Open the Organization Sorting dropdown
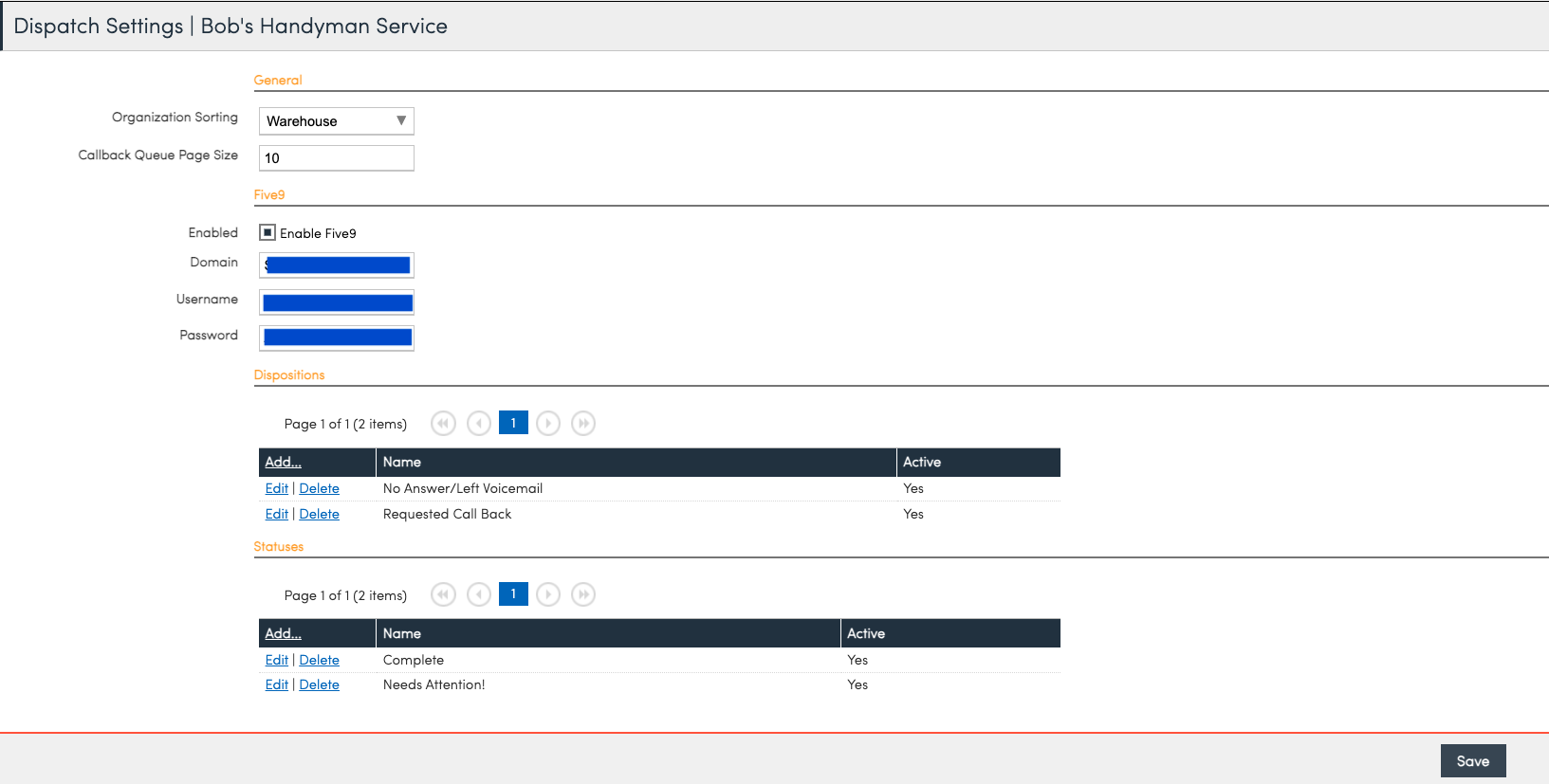 pyautogui.click(x=336, y=121)
